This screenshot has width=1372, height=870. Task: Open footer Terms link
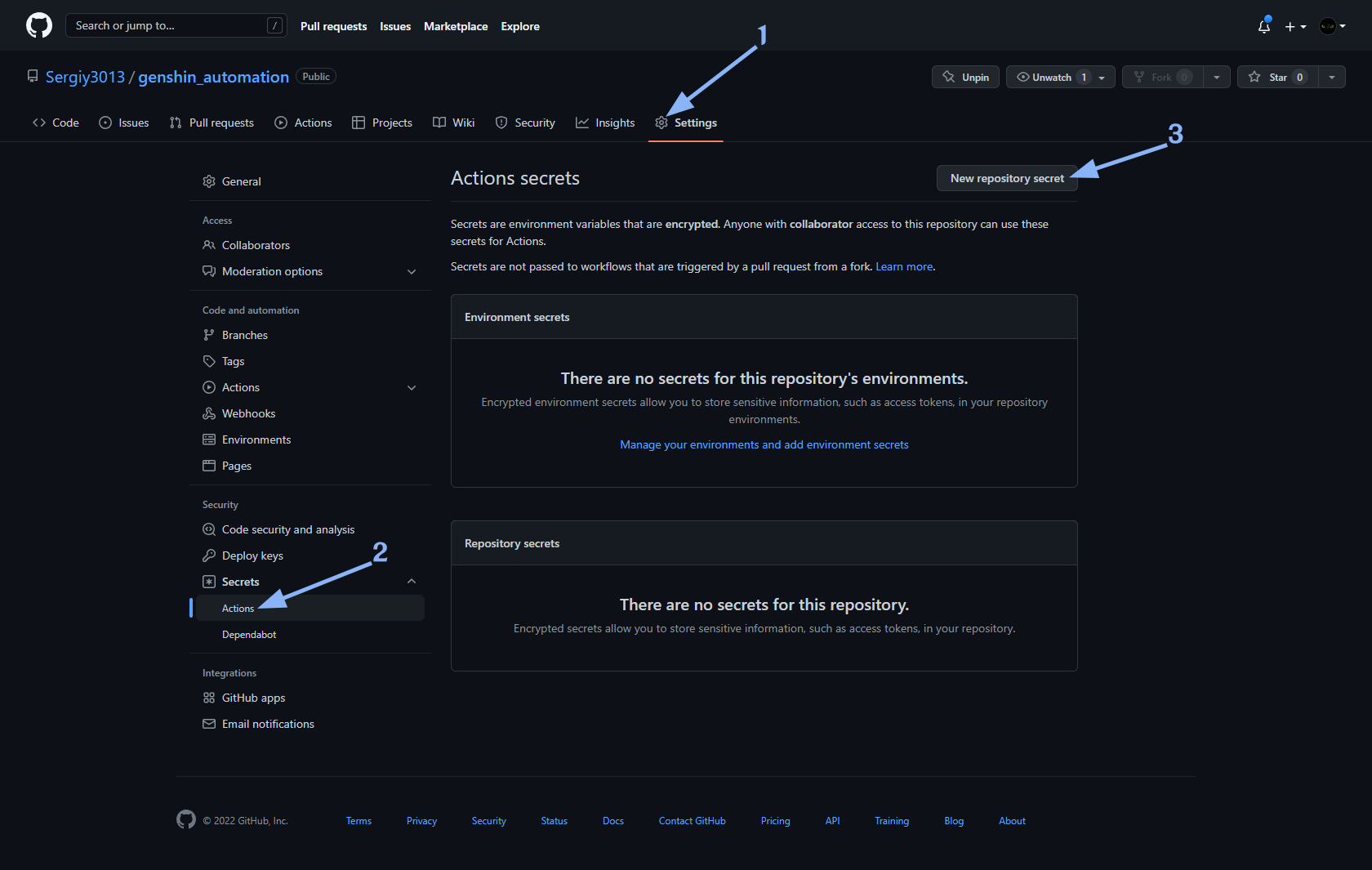pyautogui.click(x=359, y=821)
